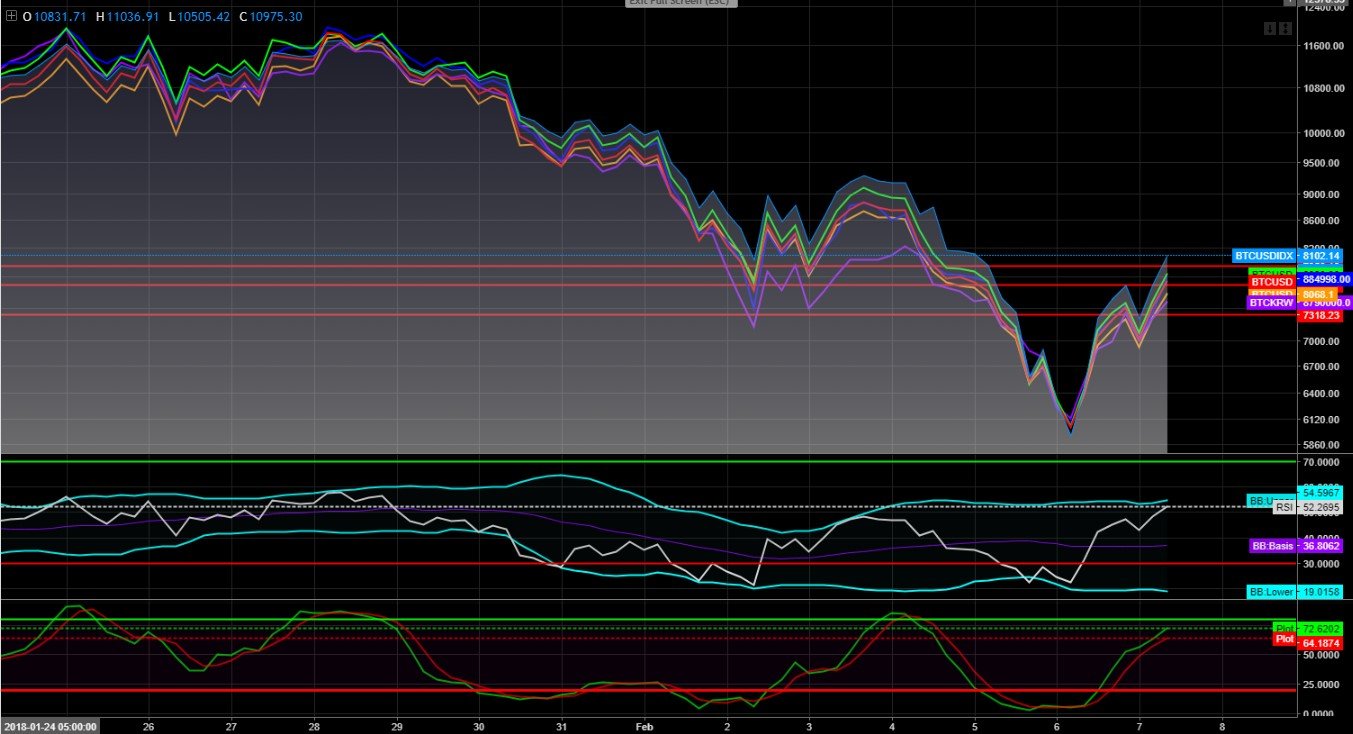Image resolution: width=1353 pixels, height=734 pixels.
Task: Click the BTCUSDIDX price label
Action: tap(1263, 256)
